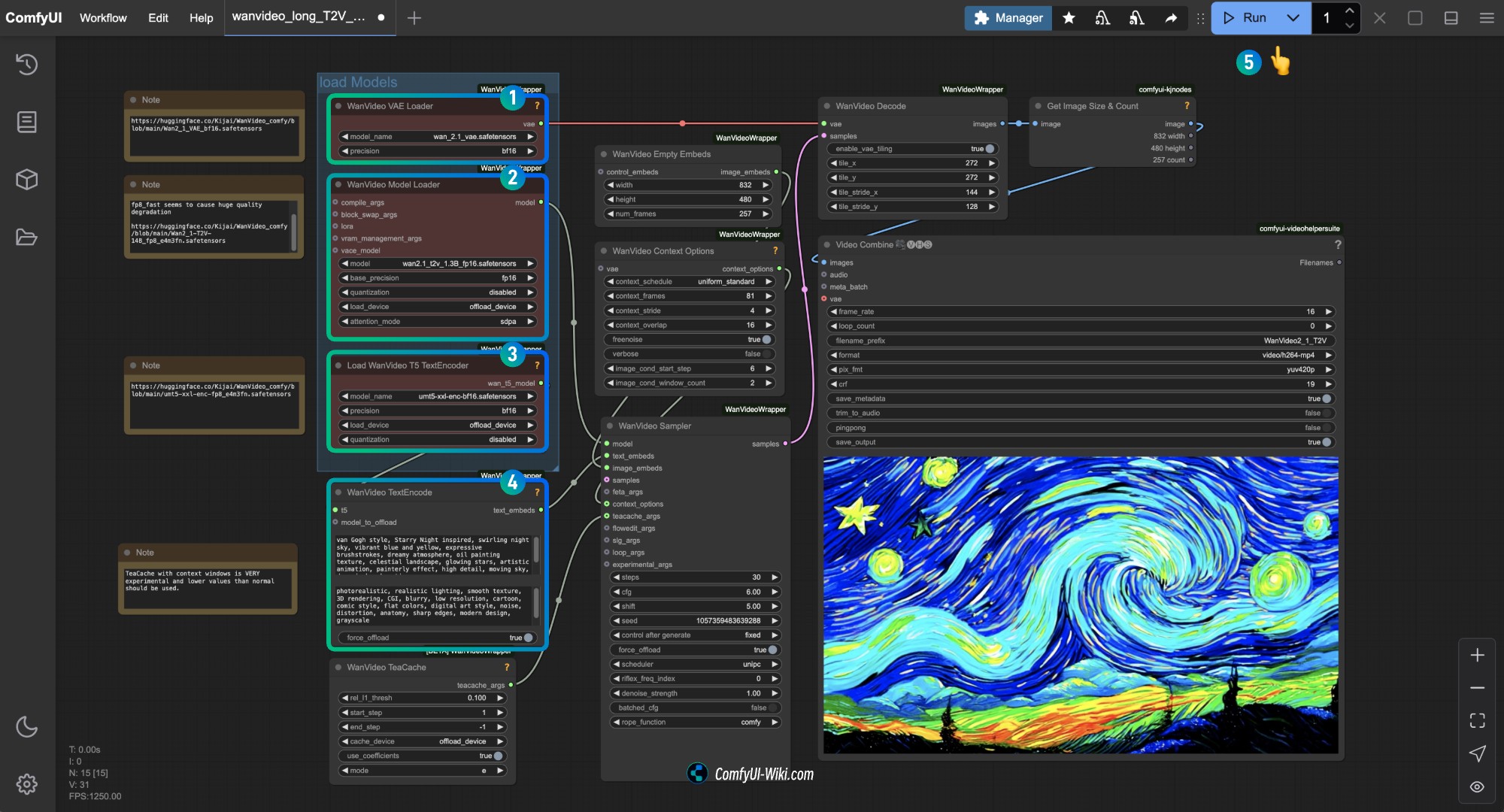
Task: Click the Starry Night video preview
Action: pyautogui.click(x=1081, y=604)
